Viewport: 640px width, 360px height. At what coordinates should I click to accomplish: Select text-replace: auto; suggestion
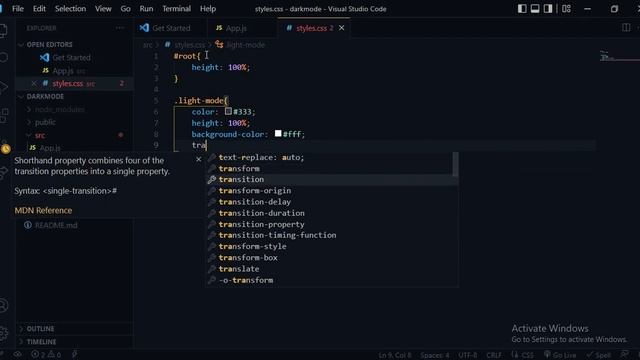pyautogui.click(x=331, y=157)
